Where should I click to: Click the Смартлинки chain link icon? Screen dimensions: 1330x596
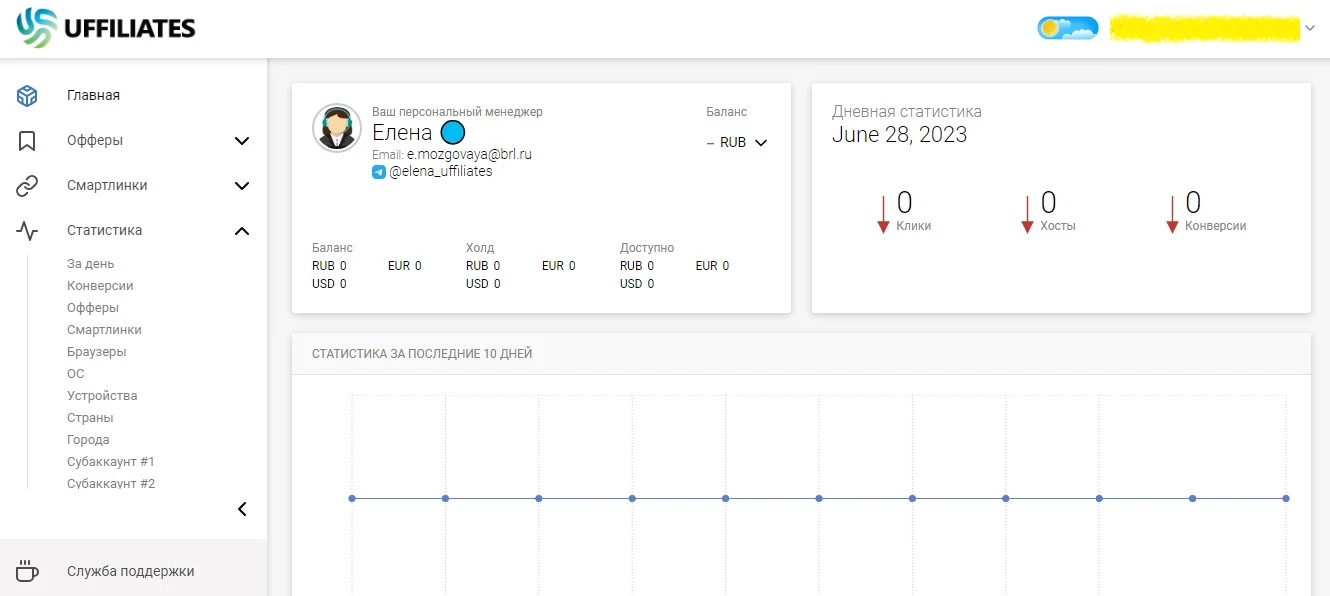[x=27, y=186]
